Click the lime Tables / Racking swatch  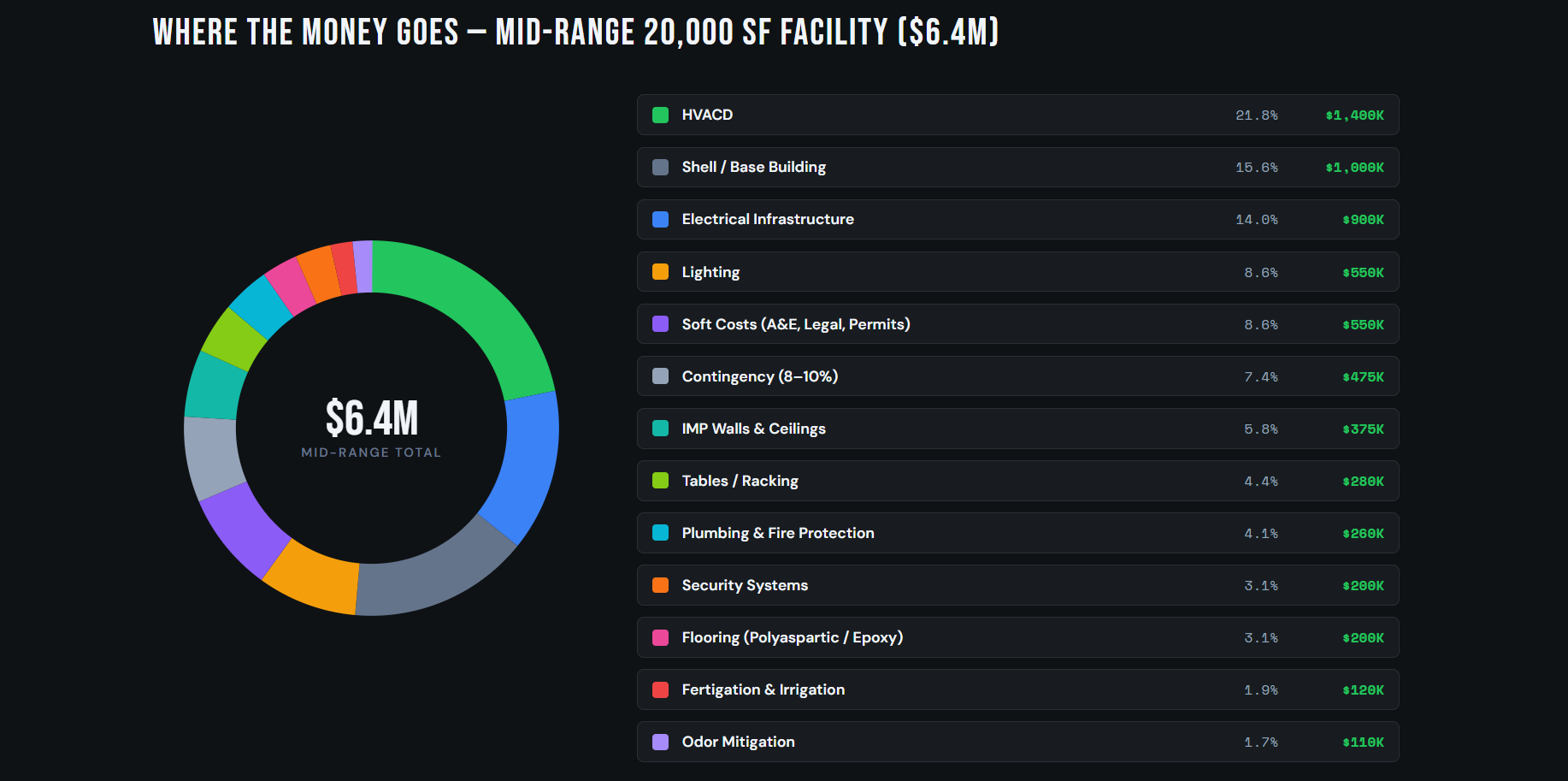[660, 480]
